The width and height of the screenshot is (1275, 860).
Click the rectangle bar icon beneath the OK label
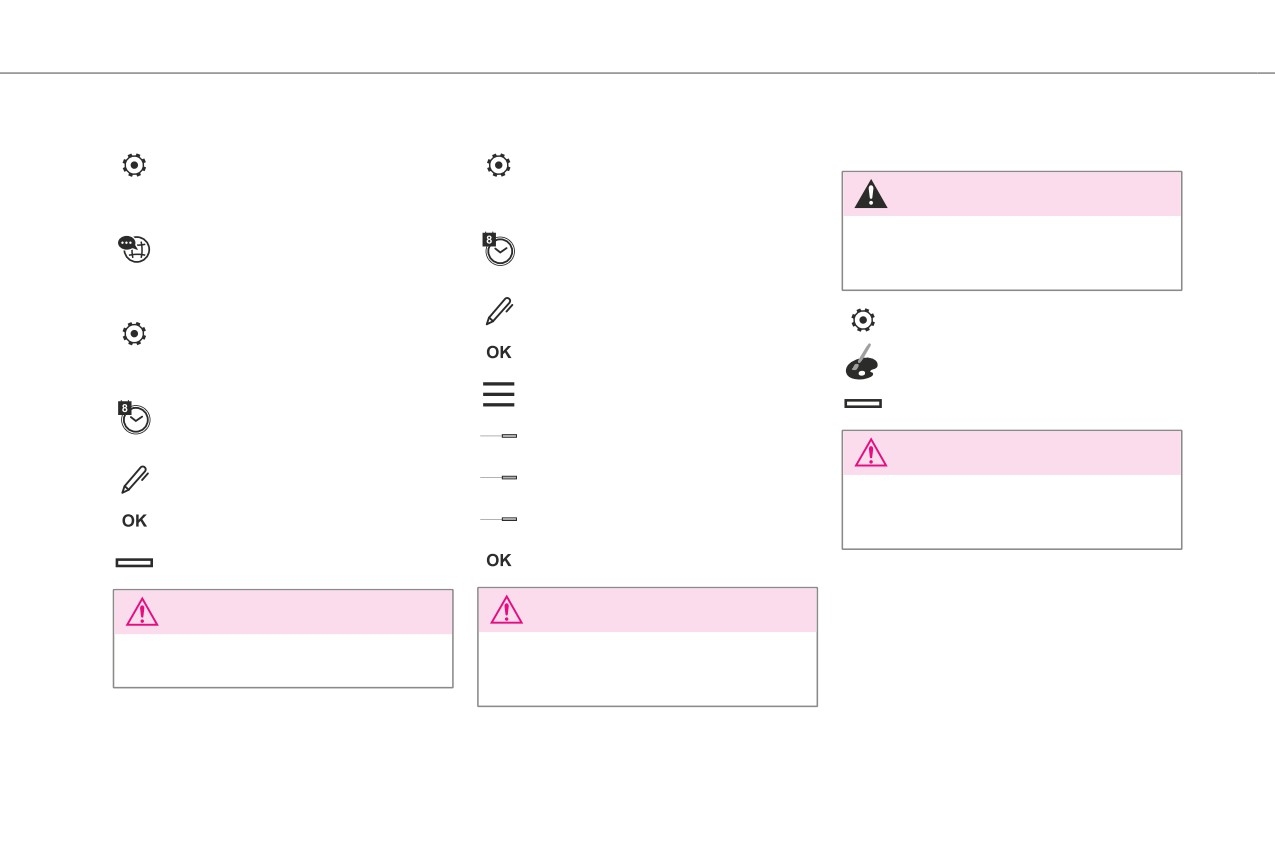click(x=134, y=562)
